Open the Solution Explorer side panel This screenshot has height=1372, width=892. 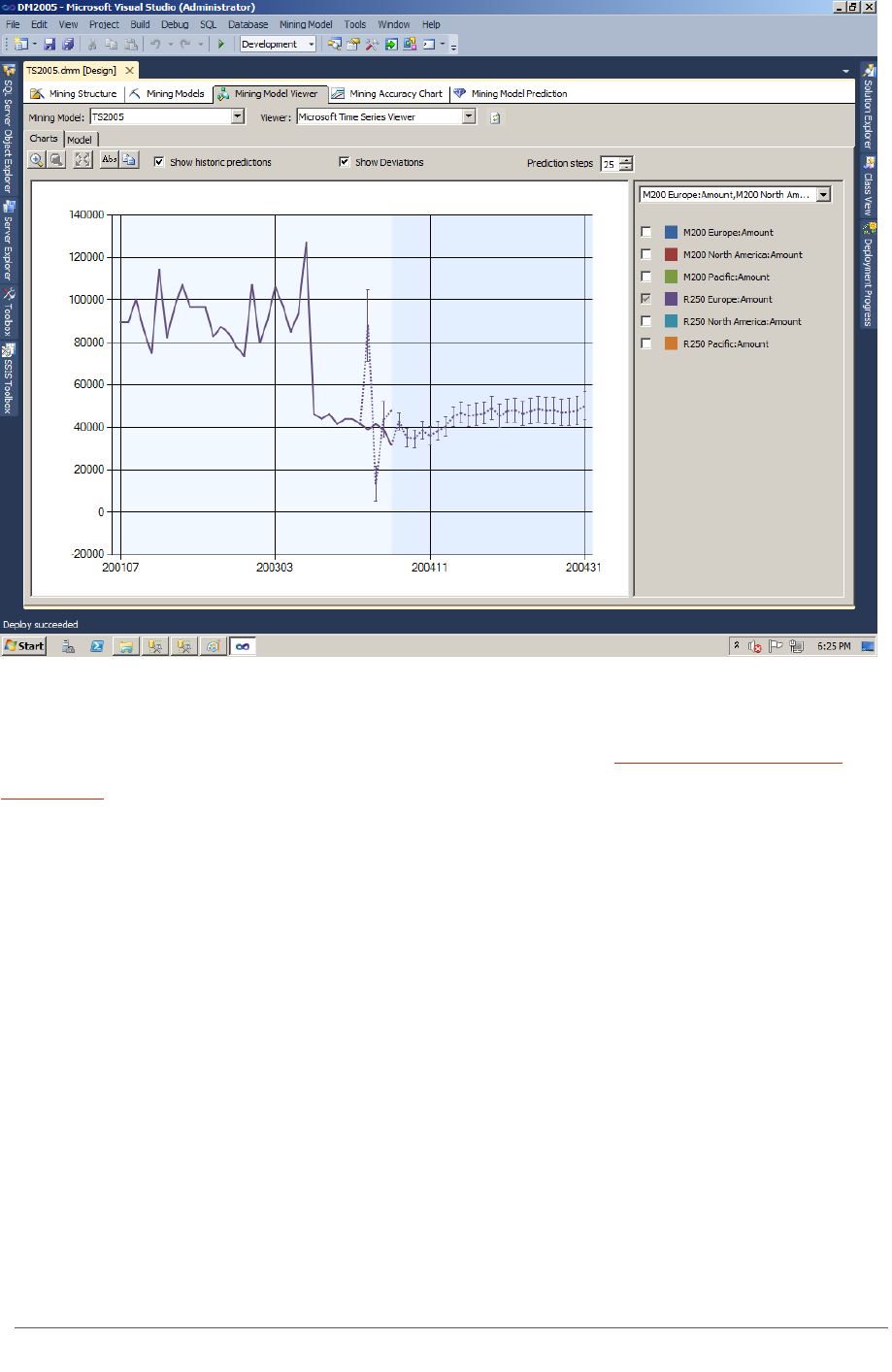(869, 107)
